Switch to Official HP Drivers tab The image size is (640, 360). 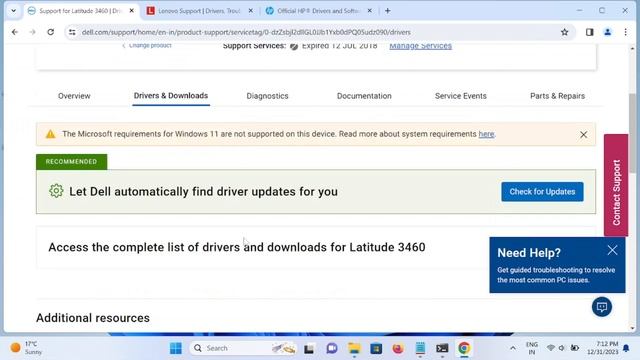pos(318,11)
